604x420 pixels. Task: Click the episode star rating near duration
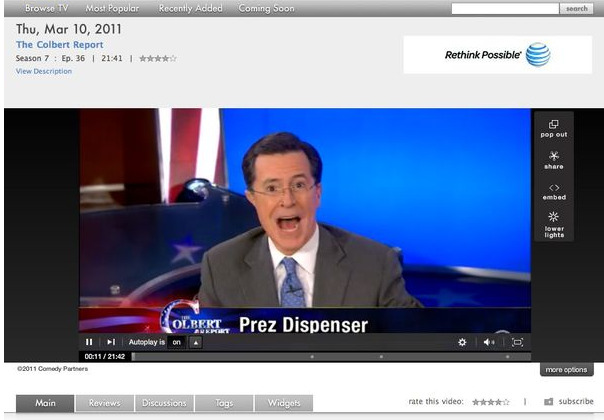pos(158,59)
